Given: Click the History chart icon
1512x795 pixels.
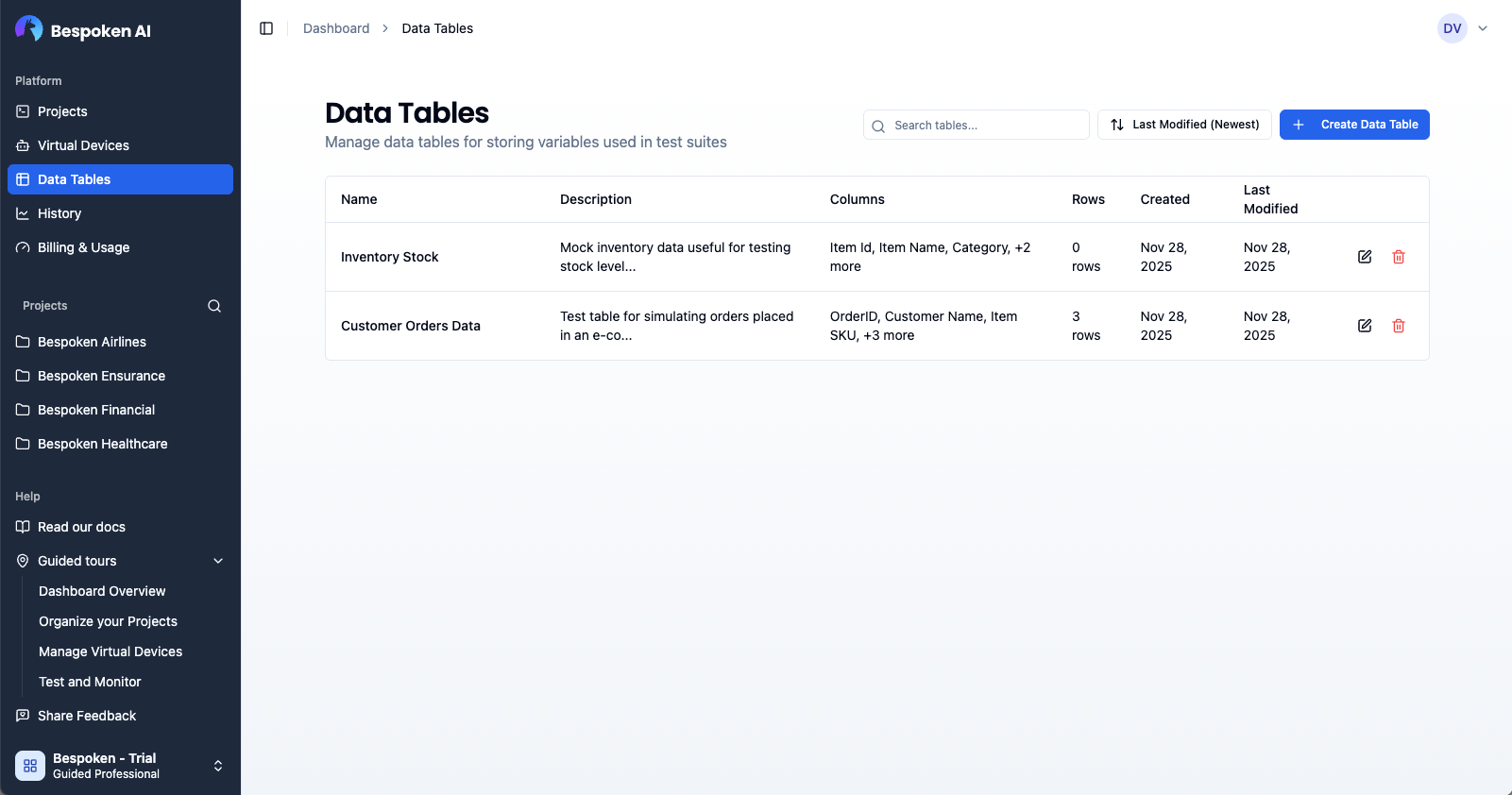Looking at the screenshot, I should click(23, 213).
